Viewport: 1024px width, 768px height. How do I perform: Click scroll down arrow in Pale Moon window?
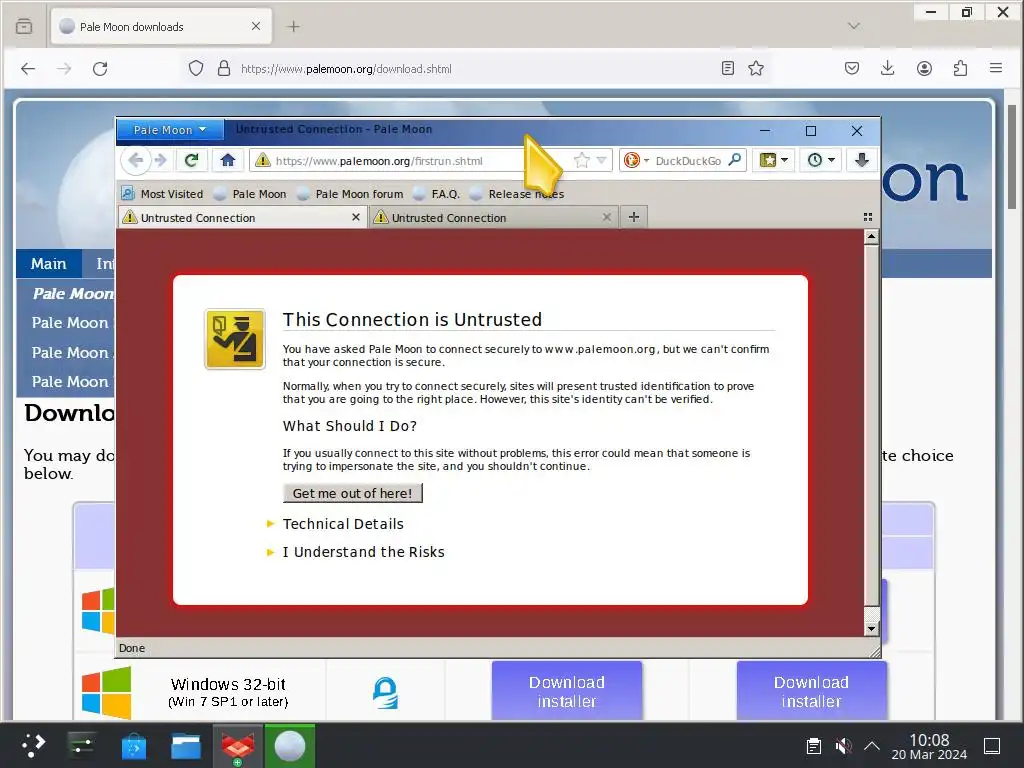[x=871, y=629]
